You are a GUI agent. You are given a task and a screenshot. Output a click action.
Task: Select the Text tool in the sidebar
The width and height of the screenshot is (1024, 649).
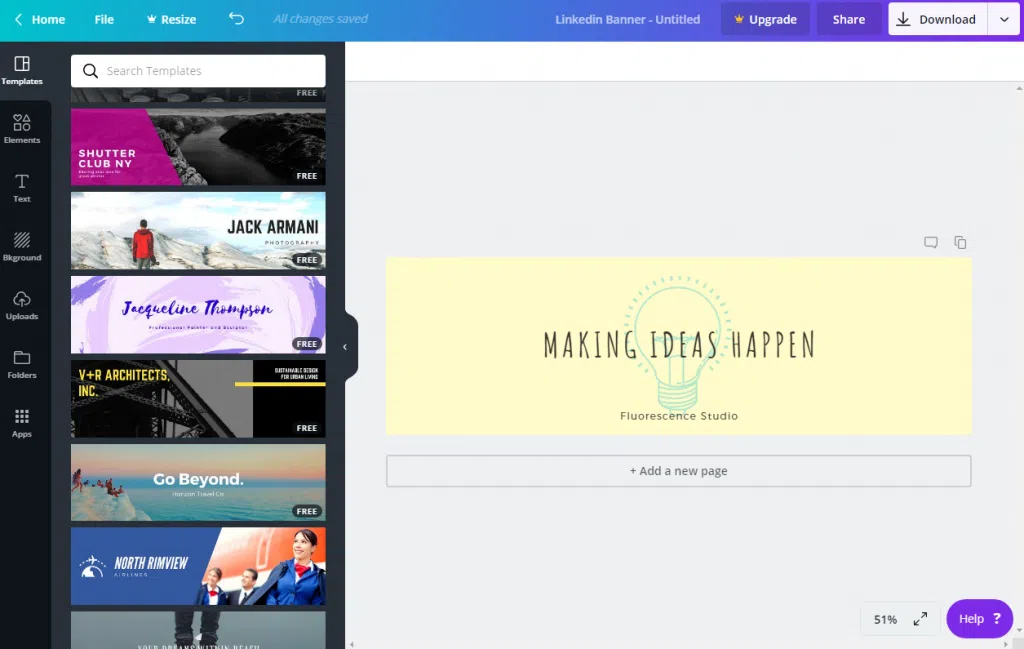pyautogui.click(x=22, y=187)
